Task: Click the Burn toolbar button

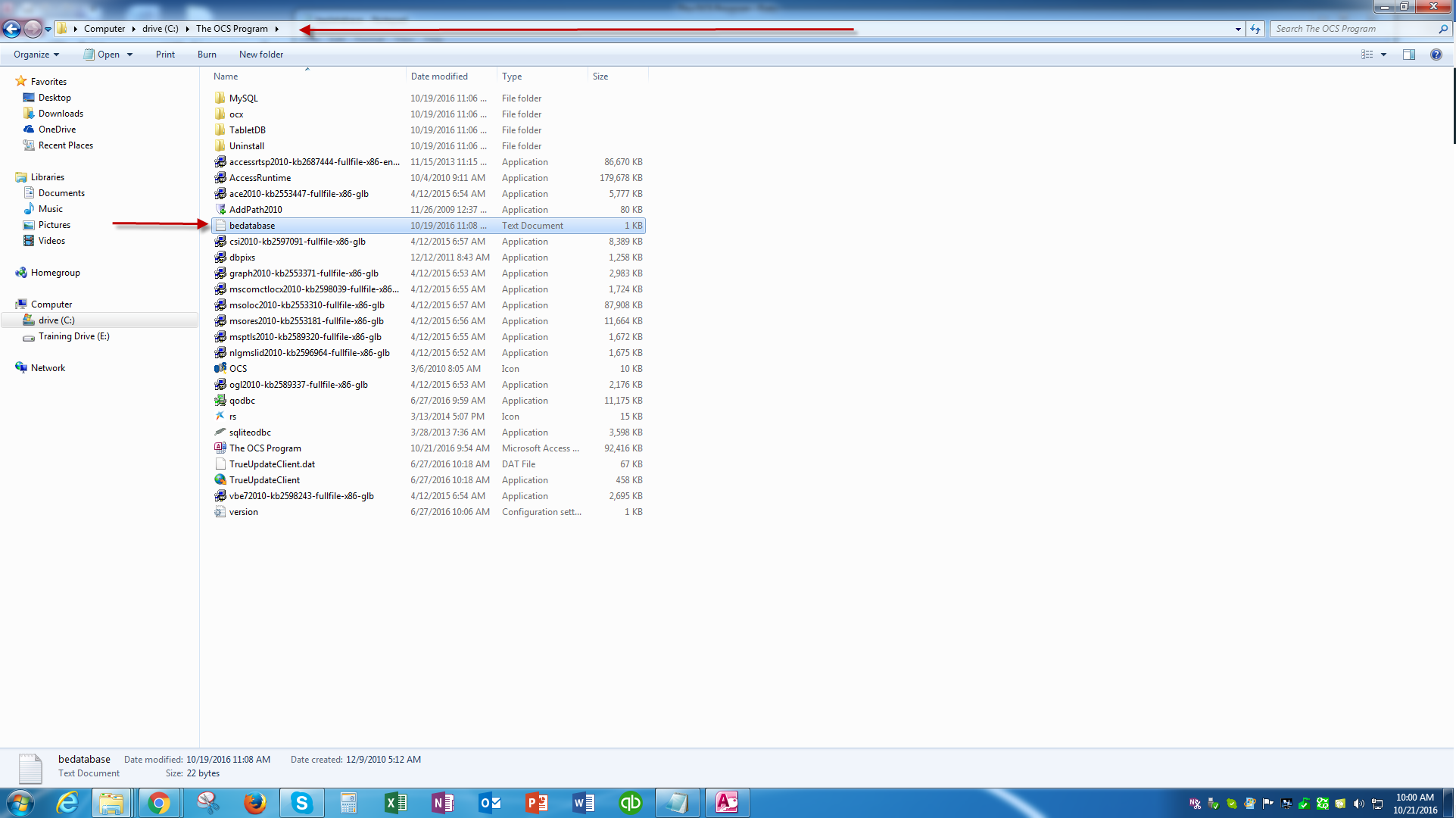Action: [207, 55]
